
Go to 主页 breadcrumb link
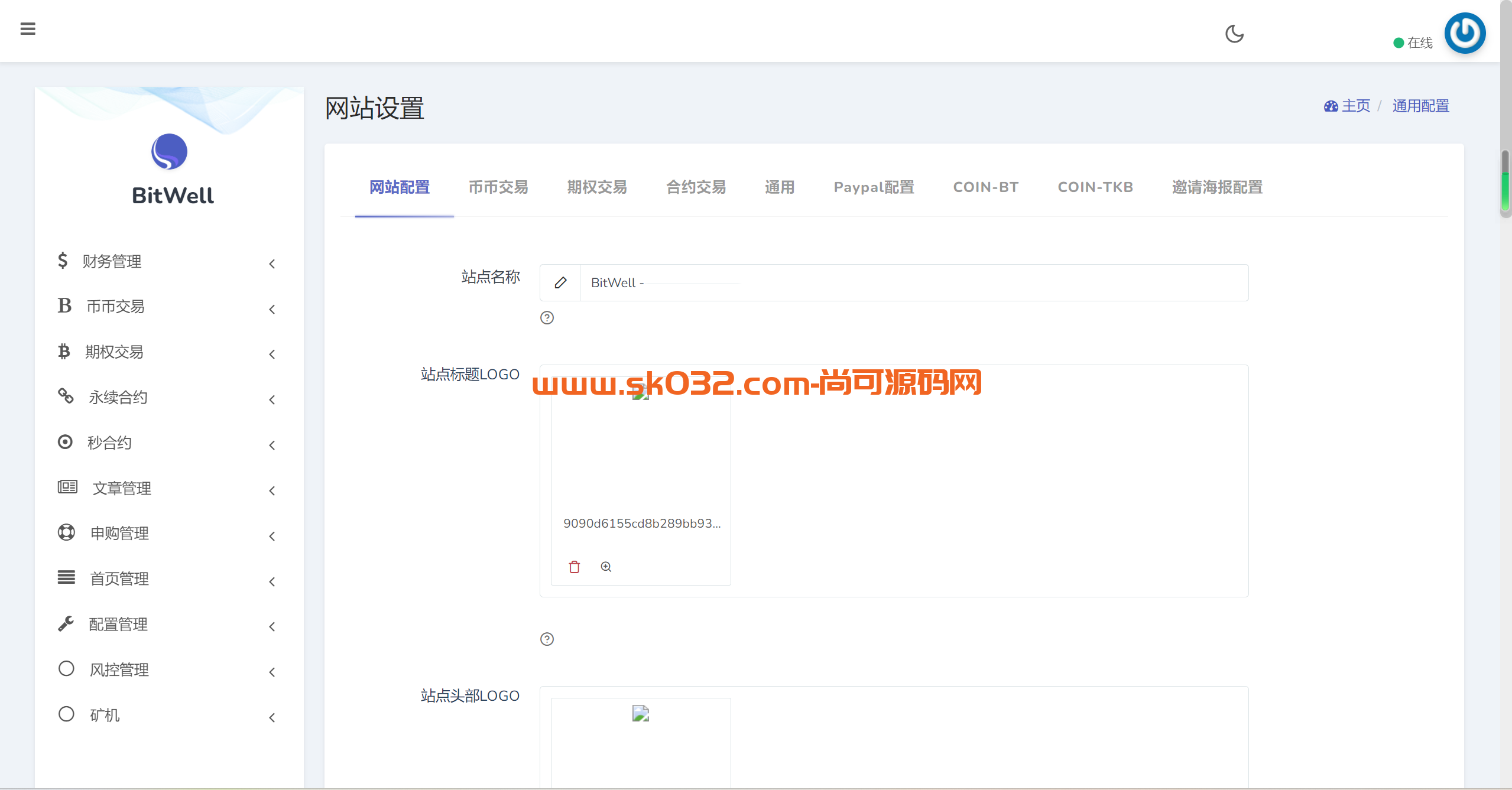pos(1355,106)
